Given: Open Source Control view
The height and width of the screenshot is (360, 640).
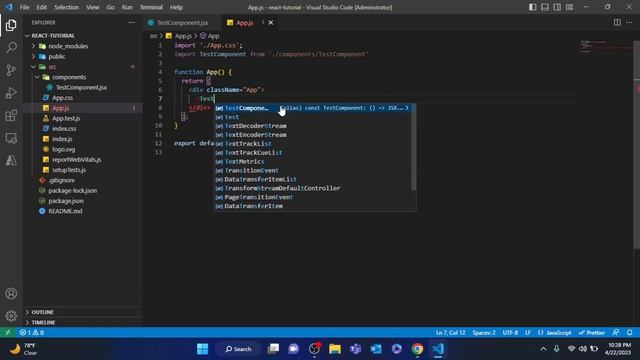Looking at the screenshot, I should 11,70.
